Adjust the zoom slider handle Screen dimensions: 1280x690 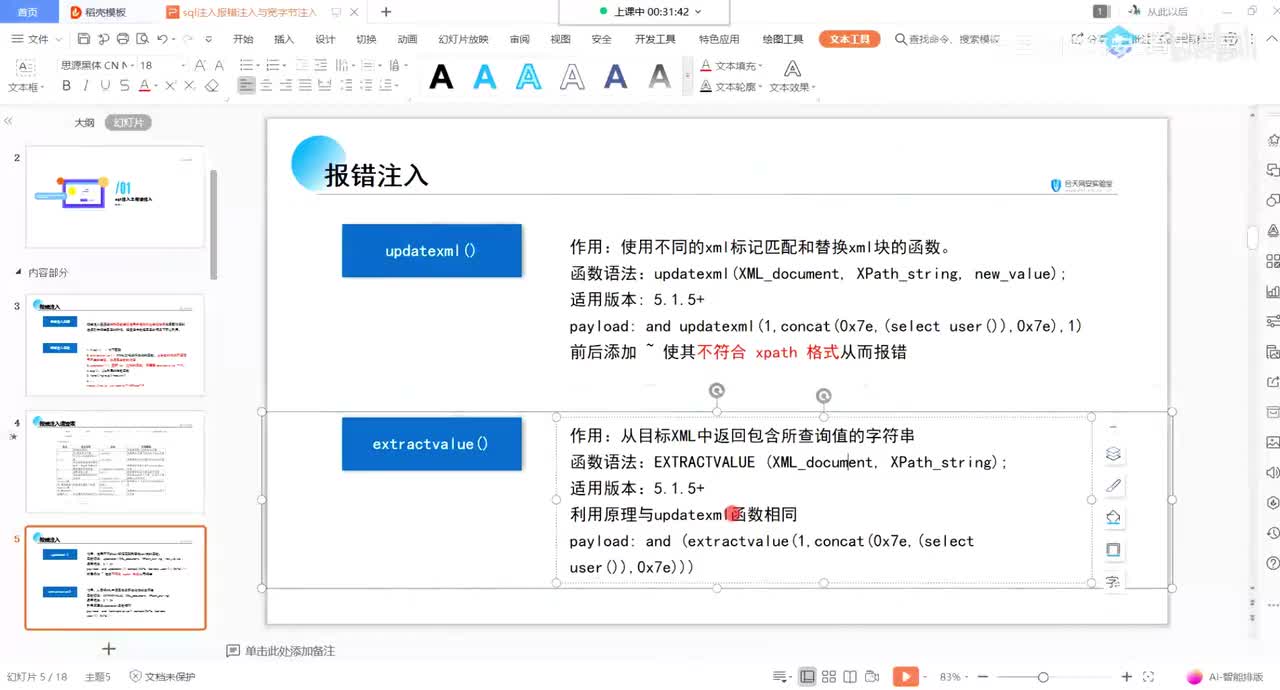click(x=1043, y=677)
